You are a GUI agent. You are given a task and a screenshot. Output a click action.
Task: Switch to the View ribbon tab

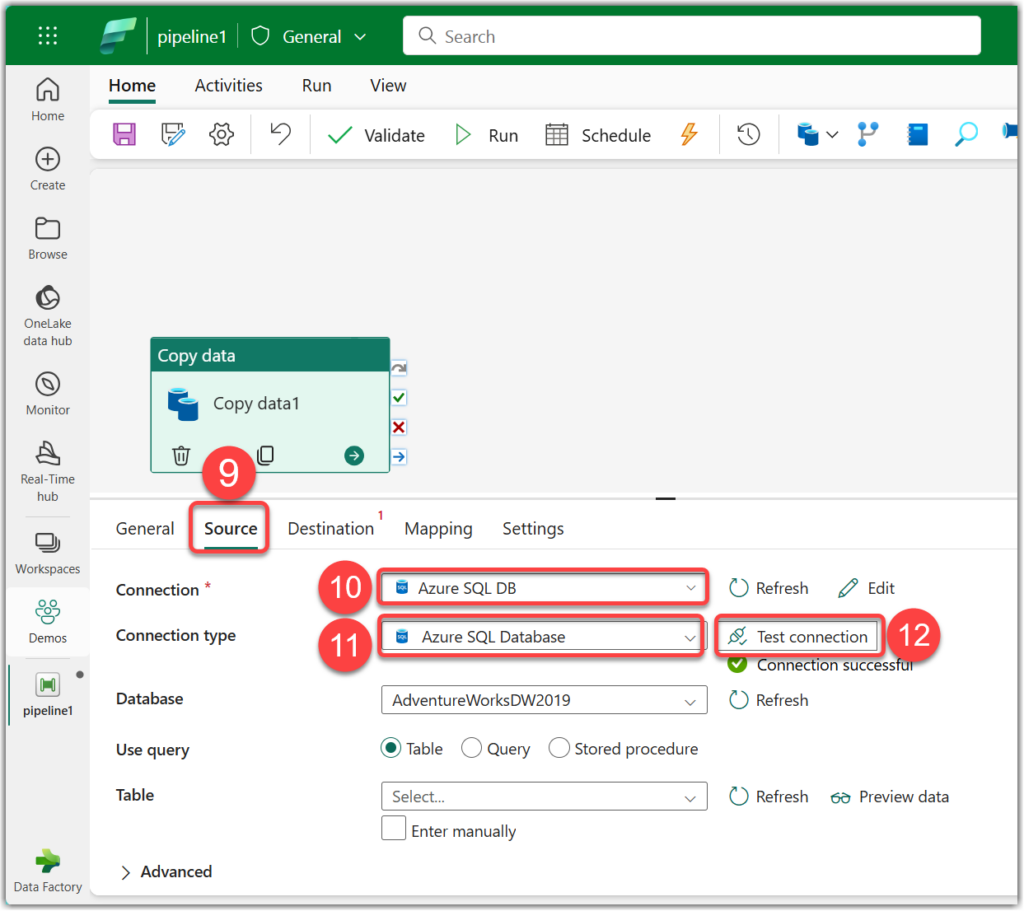388,86
